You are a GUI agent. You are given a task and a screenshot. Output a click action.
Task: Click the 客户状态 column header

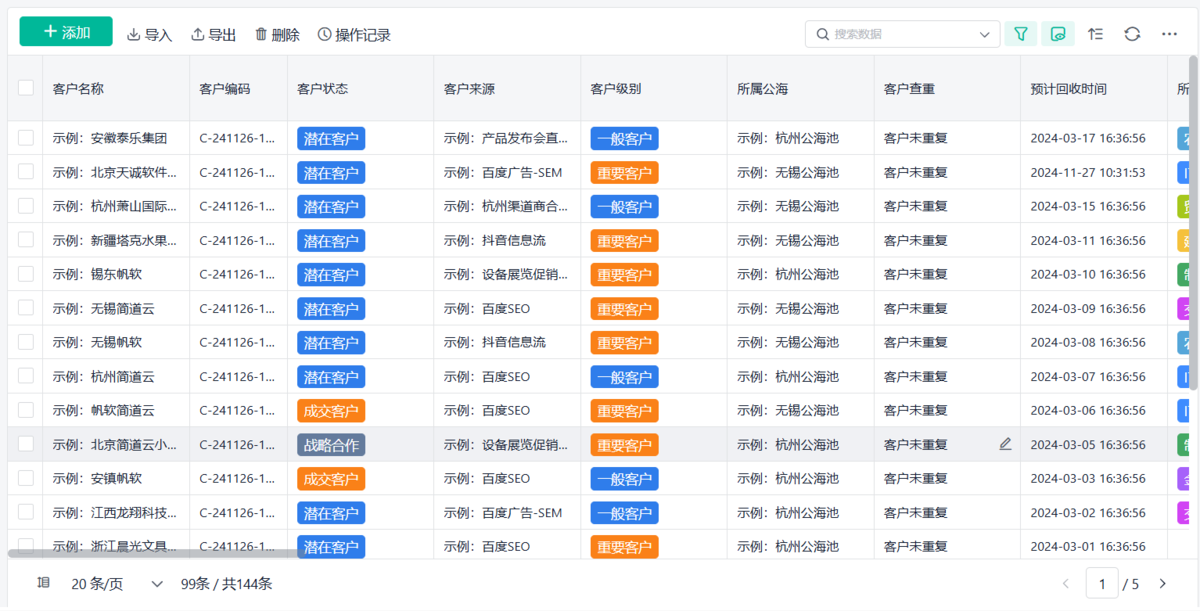[x=322, y=88]
